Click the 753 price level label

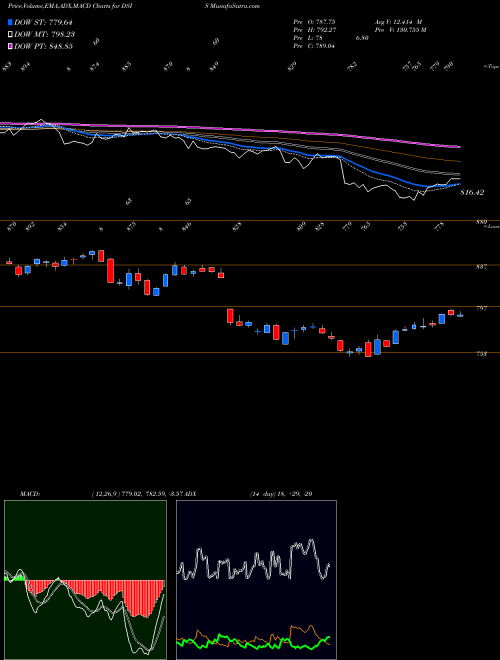(481, 354)
